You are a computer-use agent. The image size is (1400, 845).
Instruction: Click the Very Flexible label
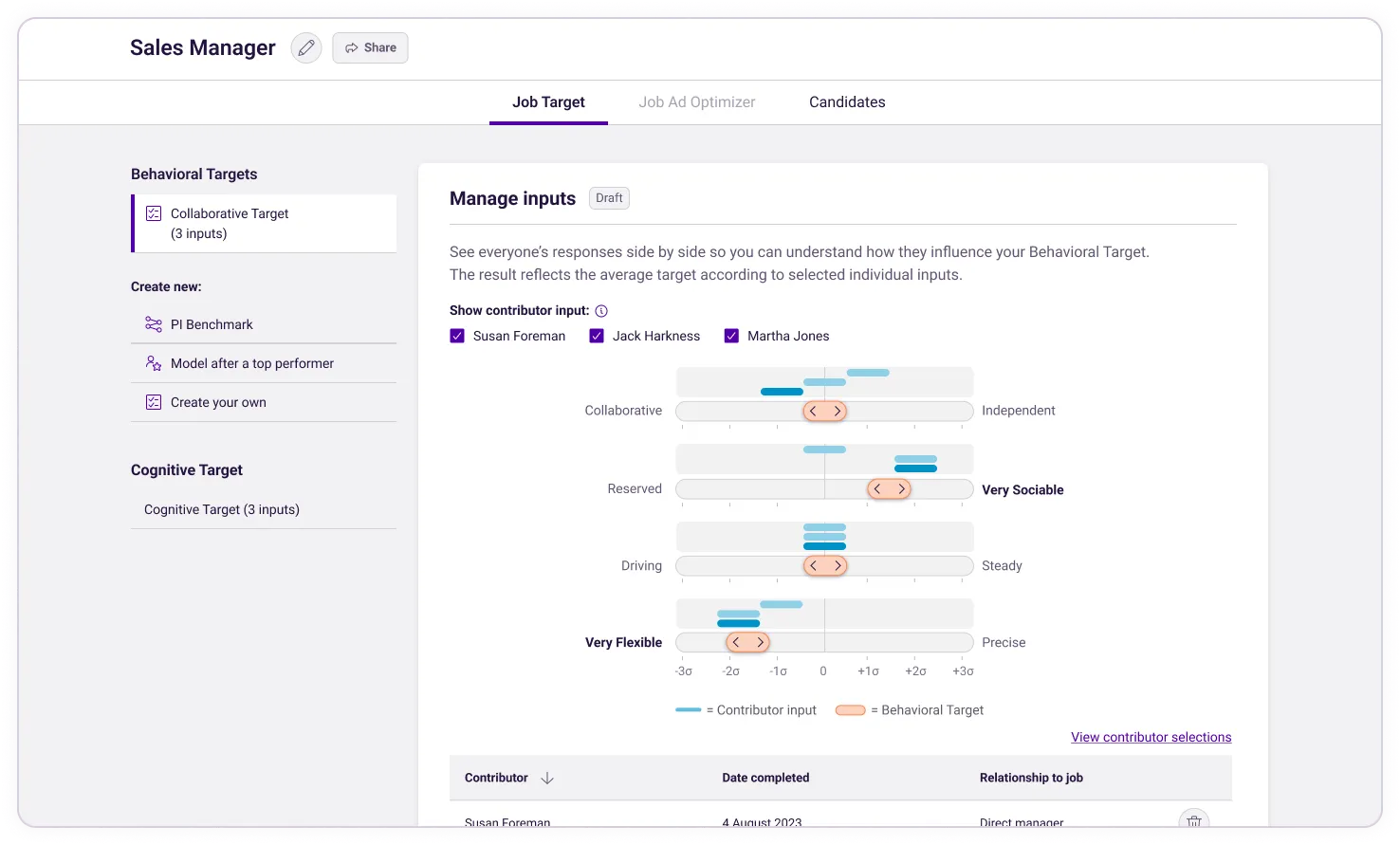coord(623,643)
